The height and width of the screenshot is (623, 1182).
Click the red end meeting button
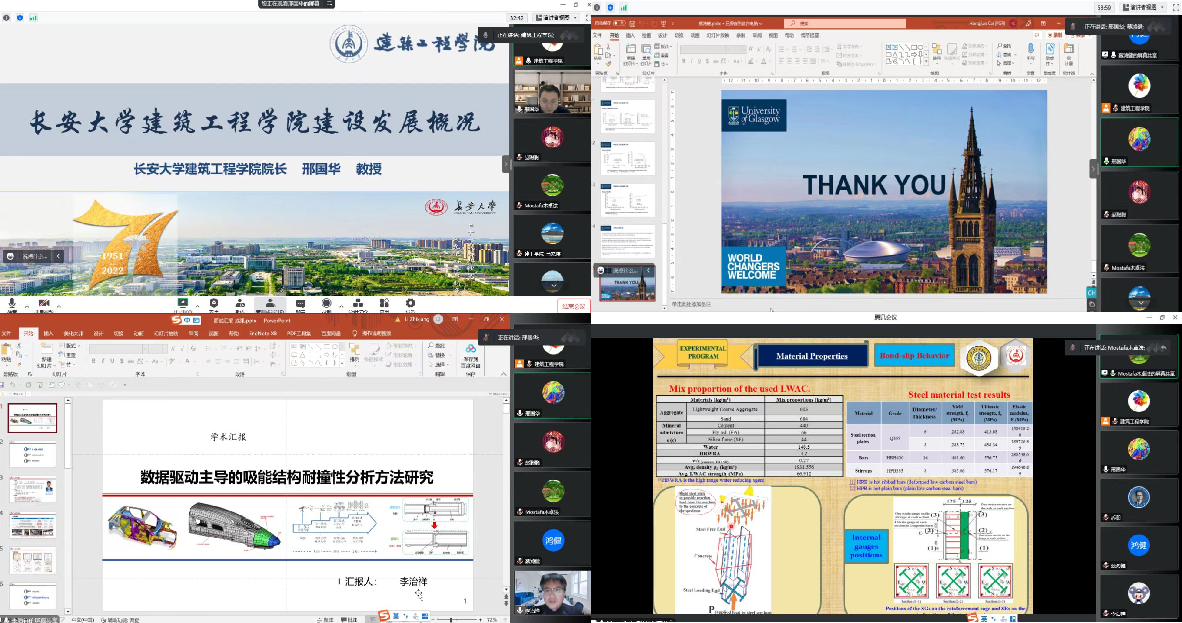pyautogui.click(x=573, y=307)
